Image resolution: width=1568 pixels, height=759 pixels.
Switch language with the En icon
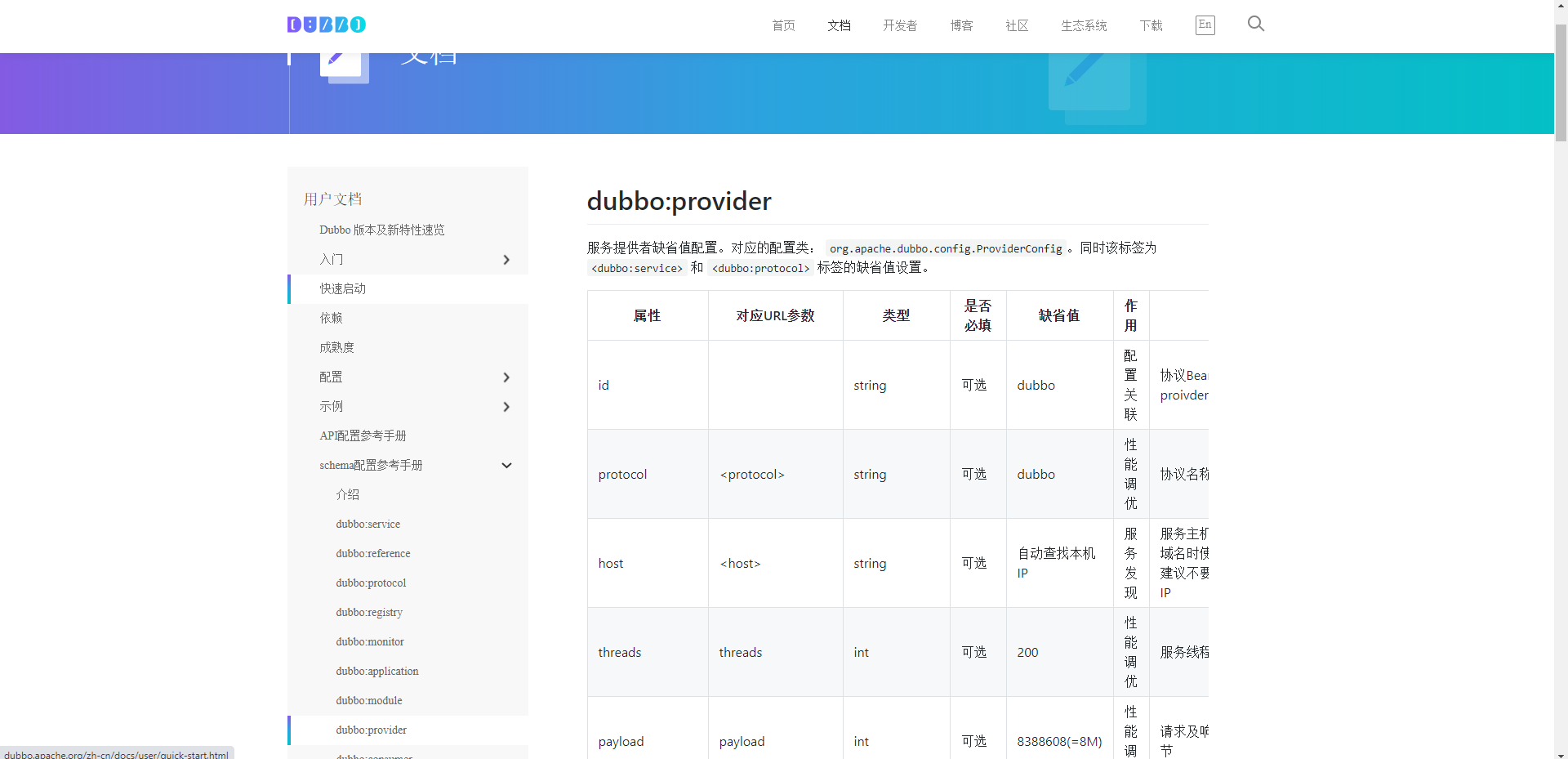click(1205, 25)
